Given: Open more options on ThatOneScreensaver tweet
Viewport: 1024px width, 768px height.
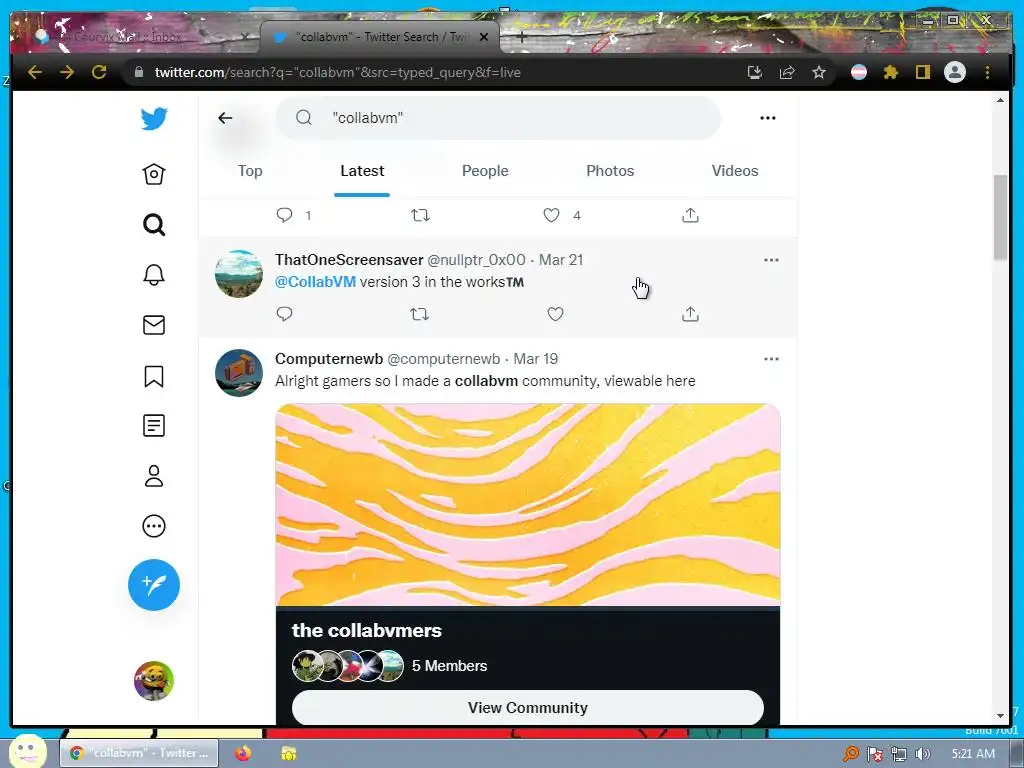Looking at the screenshot, I should coord(771,260).
